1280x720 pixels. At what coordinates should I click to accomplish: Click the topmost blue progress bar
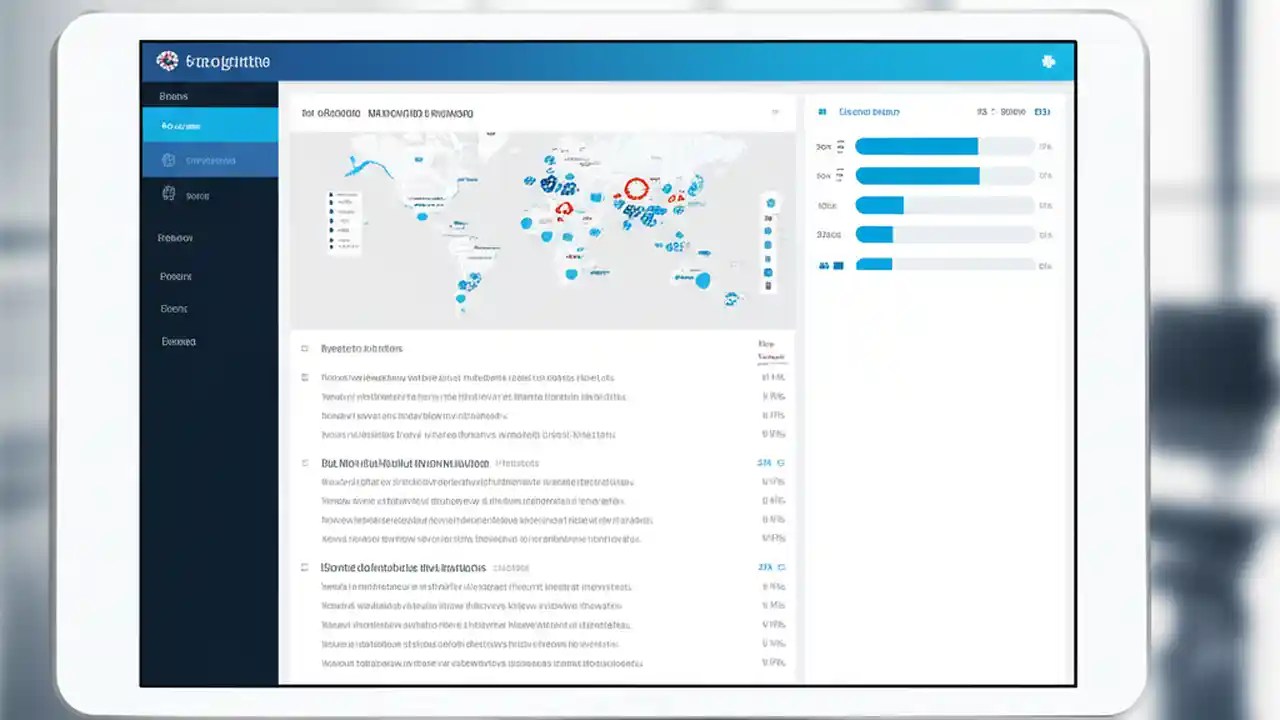tap(915, 146)
